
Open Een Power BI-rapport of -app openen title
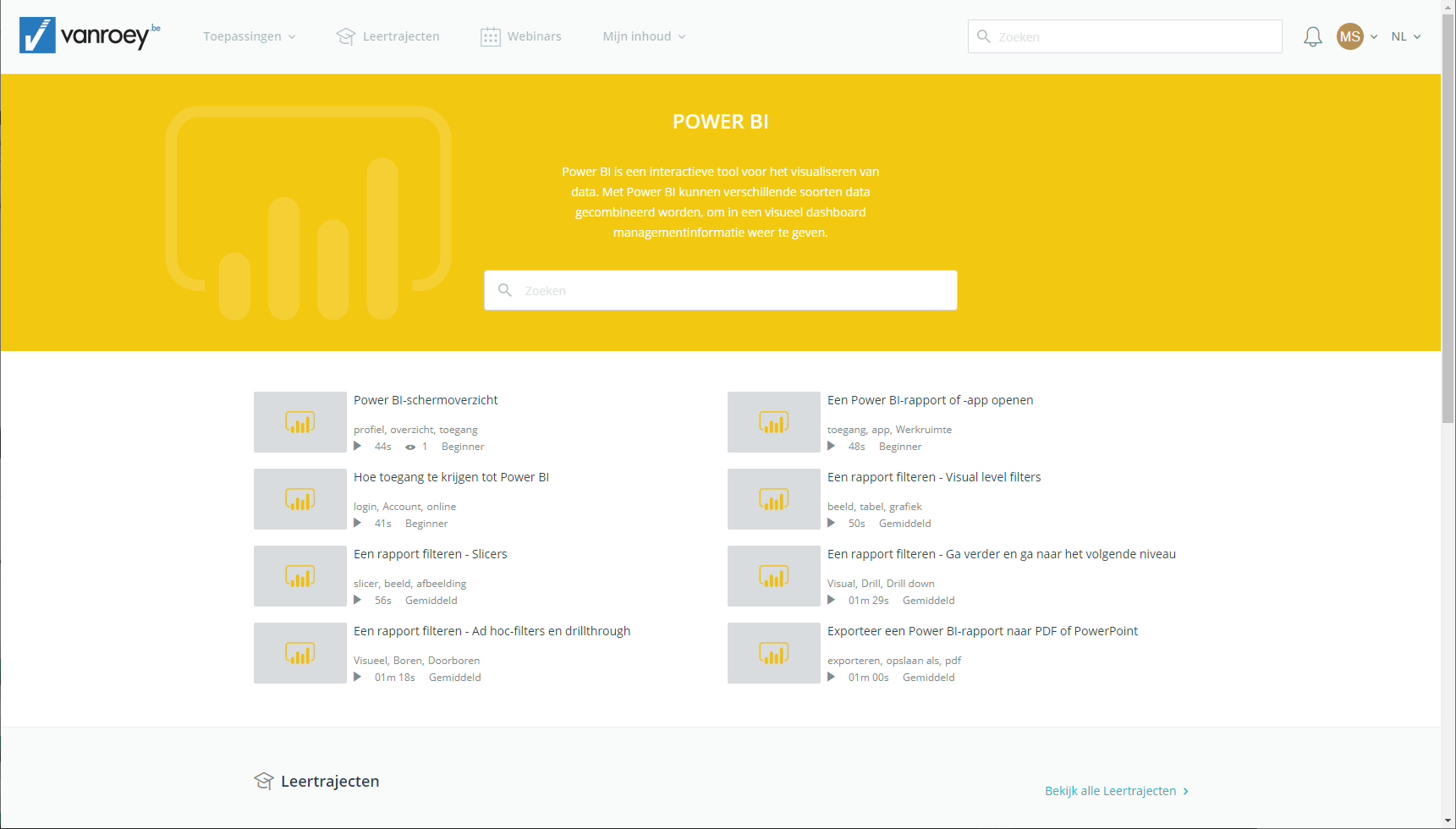(x=930, y=400)
